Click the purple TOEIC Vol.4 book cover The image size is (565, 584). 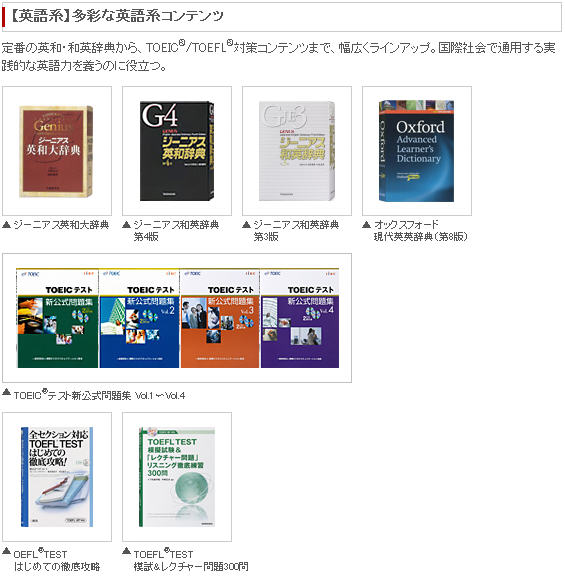[x=300, y=318]
